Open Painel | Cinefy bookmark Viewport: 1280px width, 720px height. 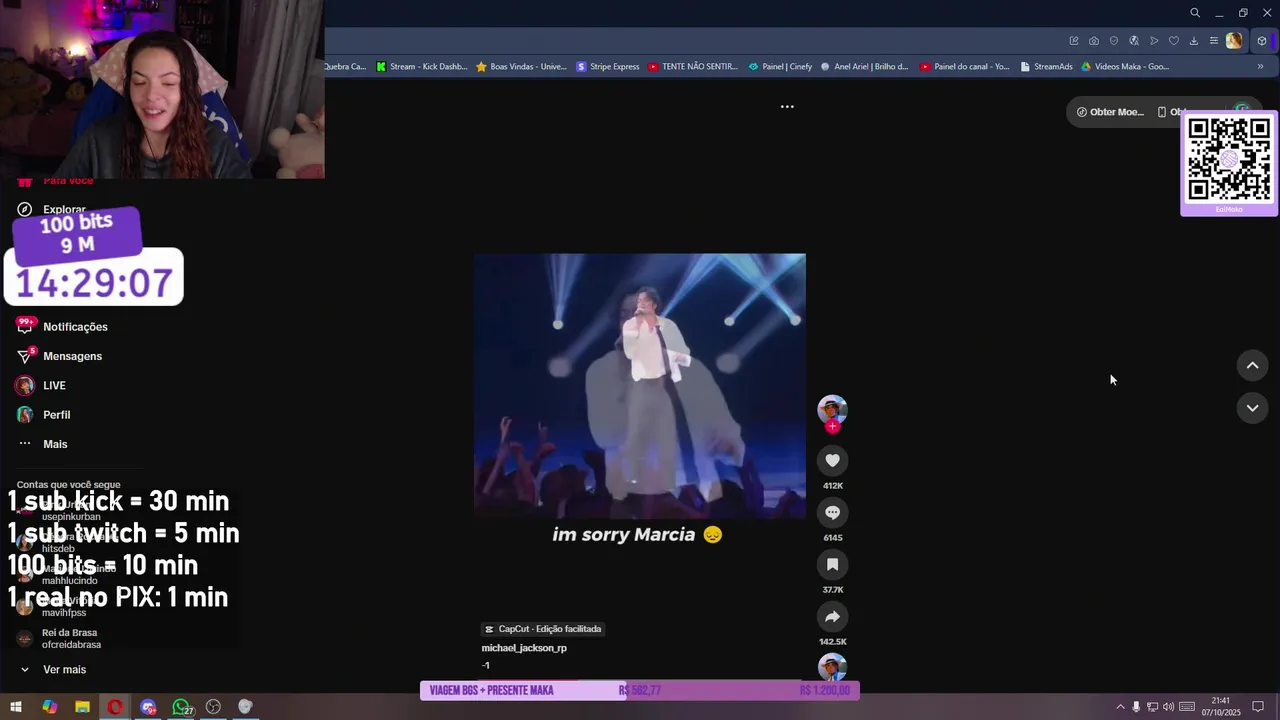[780, 67]
